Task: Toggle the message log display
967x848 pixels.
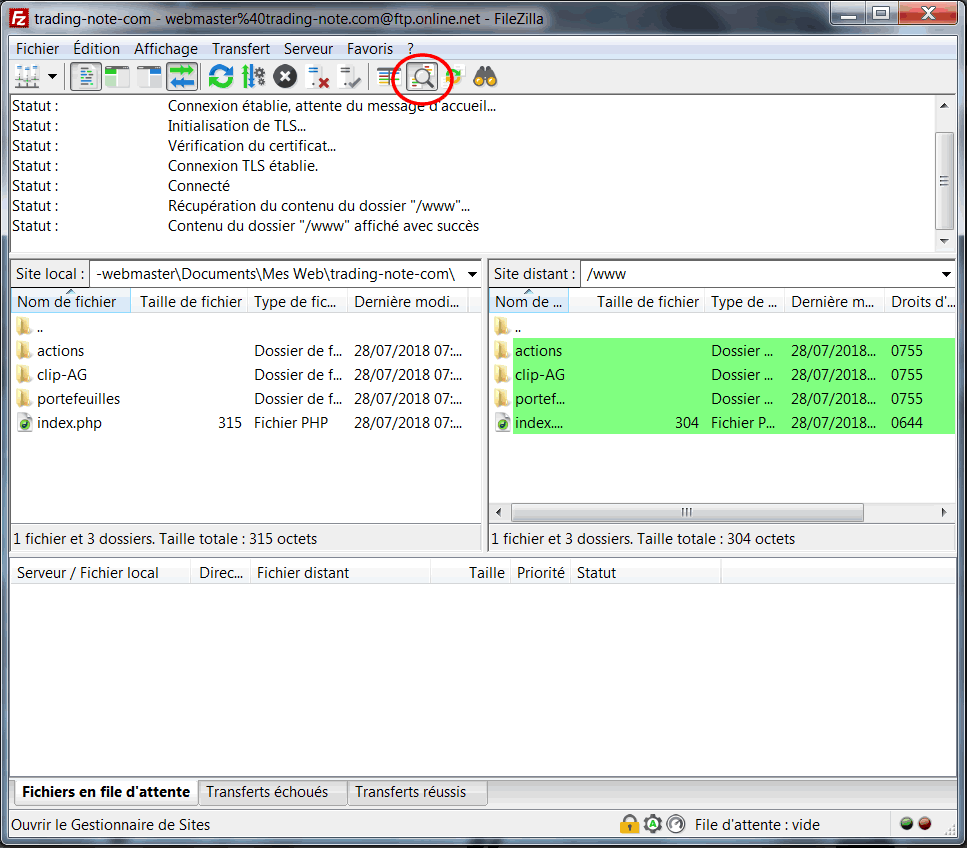Action: [x=86, y=77]
